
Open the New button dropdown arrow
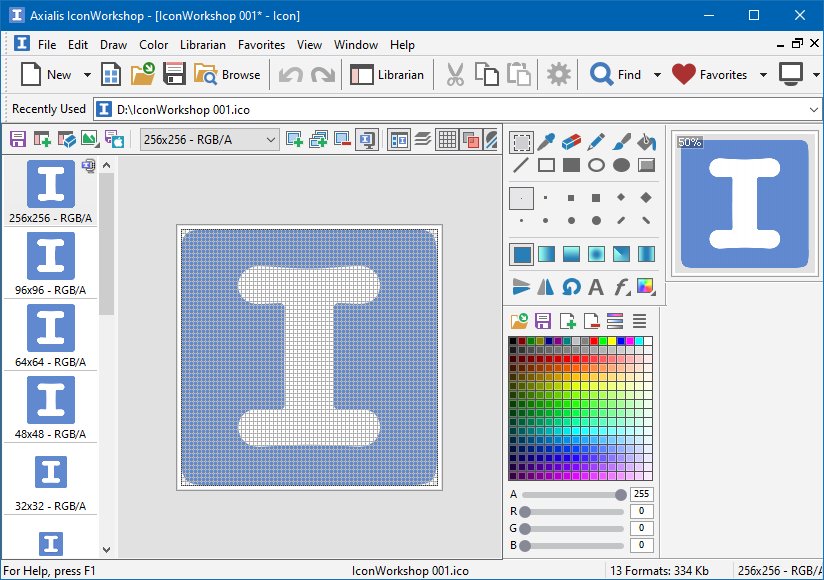click(x=88, y=74)
